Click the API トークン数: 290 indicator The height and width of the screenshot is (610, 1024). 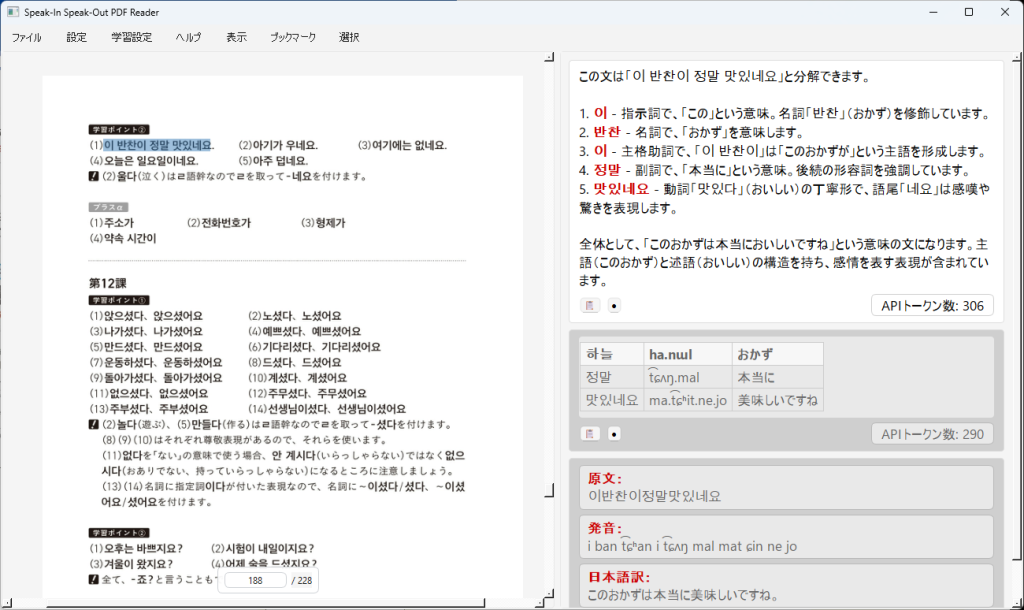pyautogui.click(x=932, y=433)
